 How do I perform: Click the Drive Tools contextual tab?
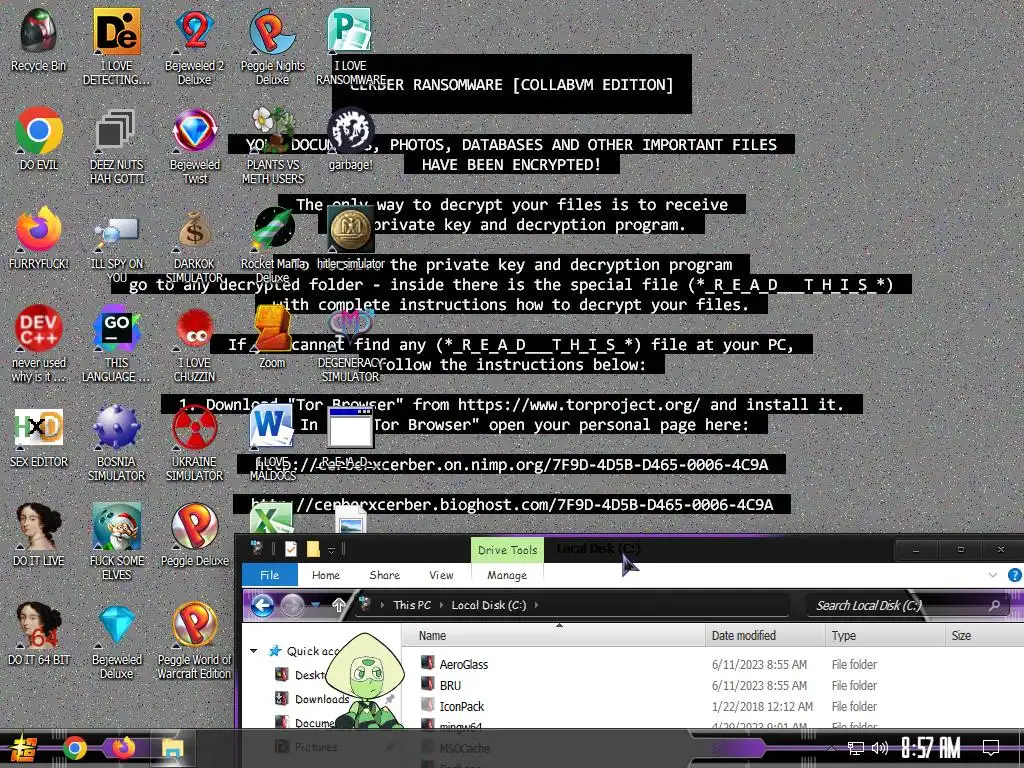pyautogui.click(x=507, y=550)
